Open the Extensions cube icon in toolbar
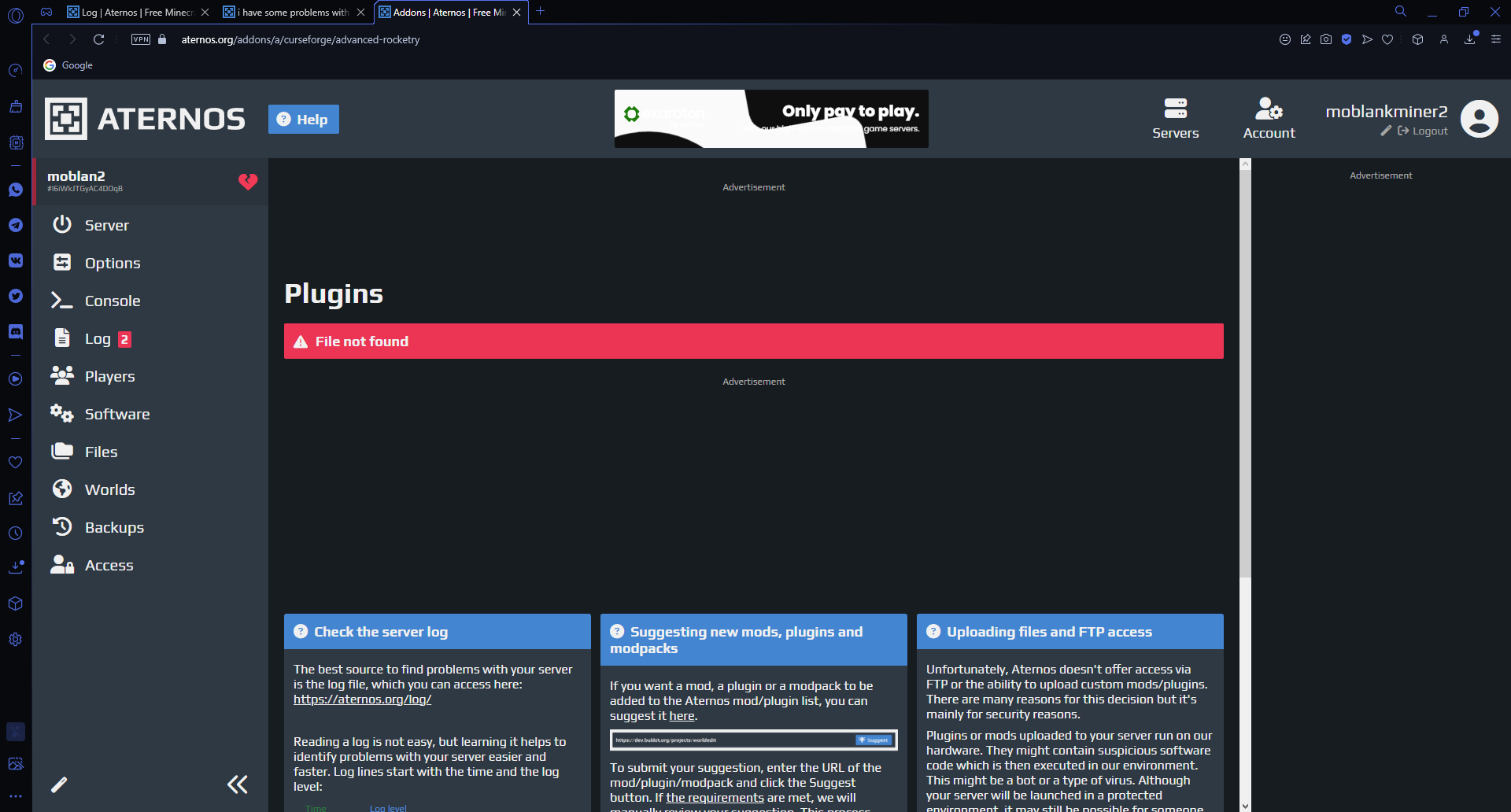This screenshot has width=1511, height=812. (1417, 39)
